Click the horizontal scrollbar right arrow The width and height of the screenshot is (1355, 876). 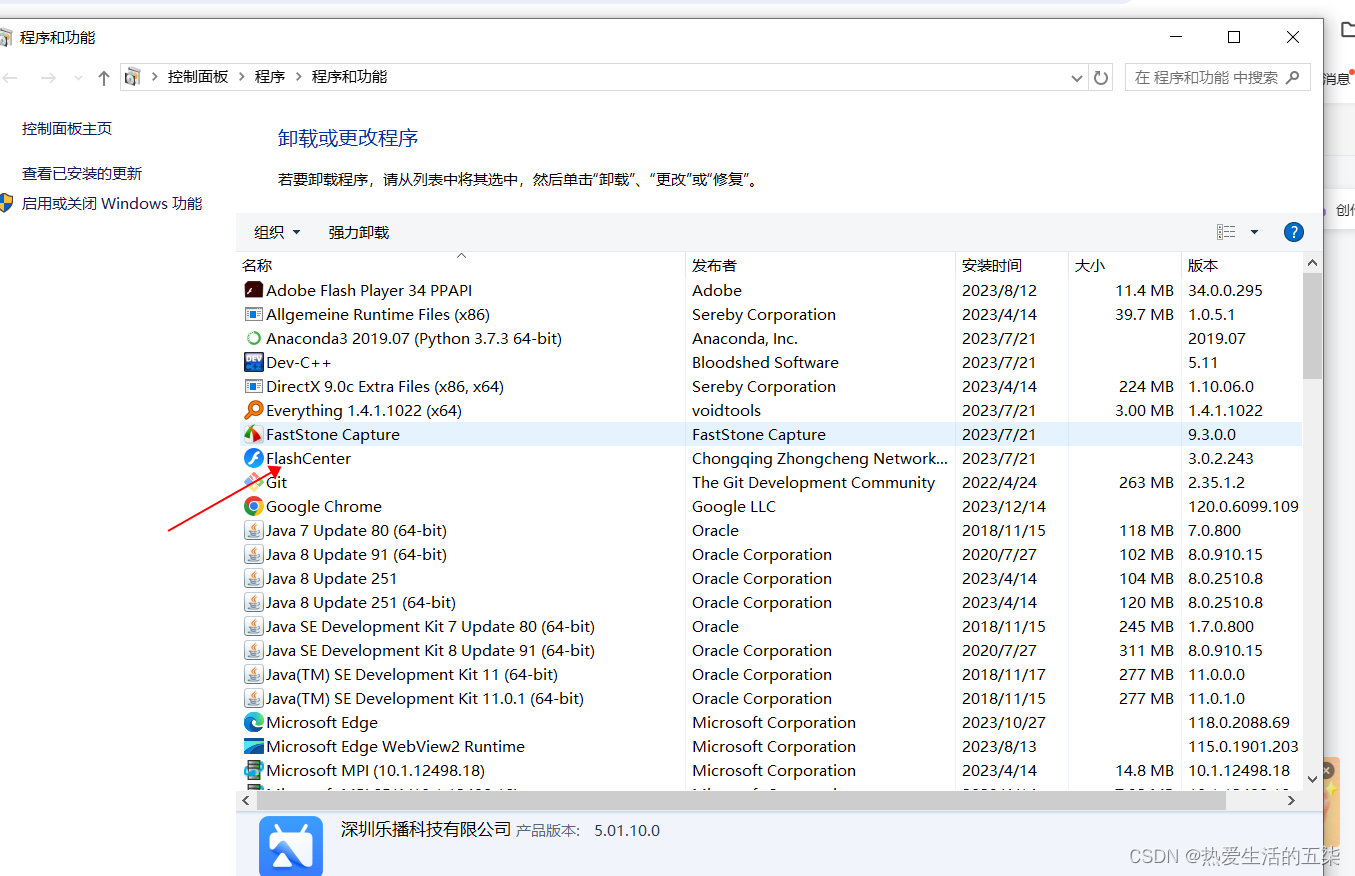pyautogui.click(x=1291, y=801)
